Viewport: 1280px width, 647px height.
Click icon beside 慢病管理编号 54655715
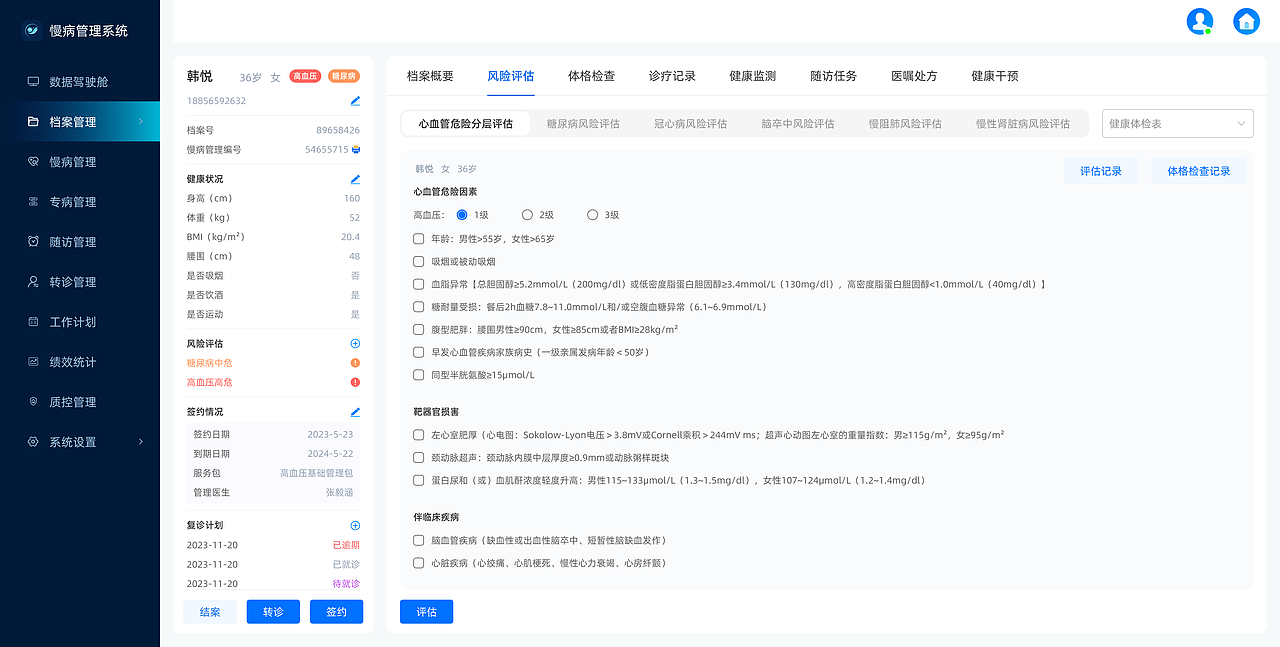pos(355,149)
